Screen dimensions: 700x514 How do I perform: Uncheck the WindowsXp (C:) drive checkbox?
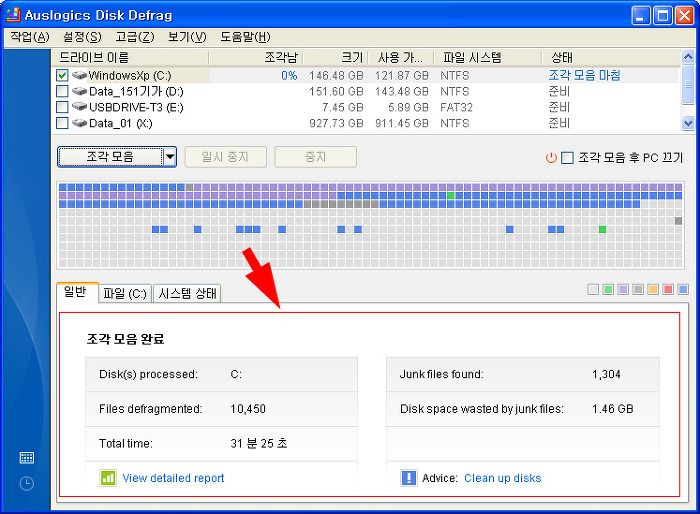(62, 75)
